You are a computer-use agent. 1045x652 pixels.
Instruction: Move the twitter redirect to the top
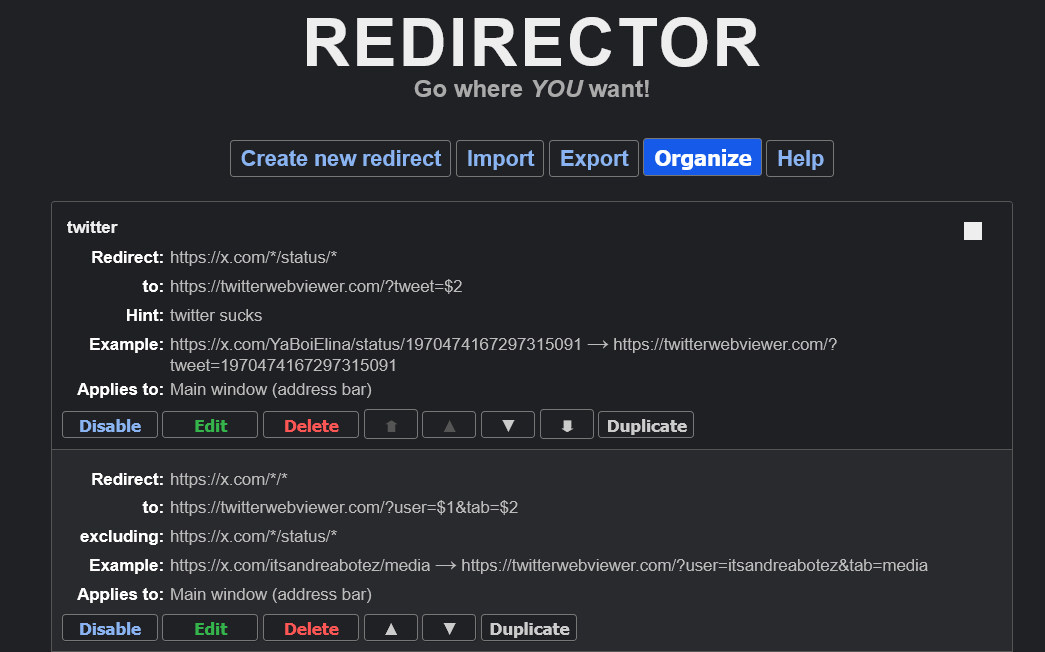coord(391,425)
